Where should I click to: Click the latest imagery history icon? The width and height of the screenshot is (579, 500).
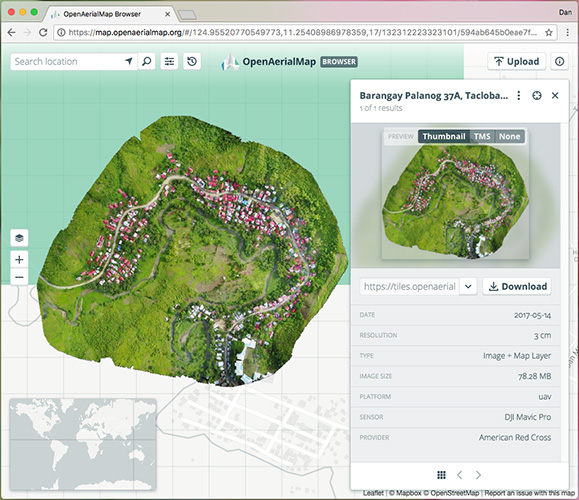coord(192,61)
